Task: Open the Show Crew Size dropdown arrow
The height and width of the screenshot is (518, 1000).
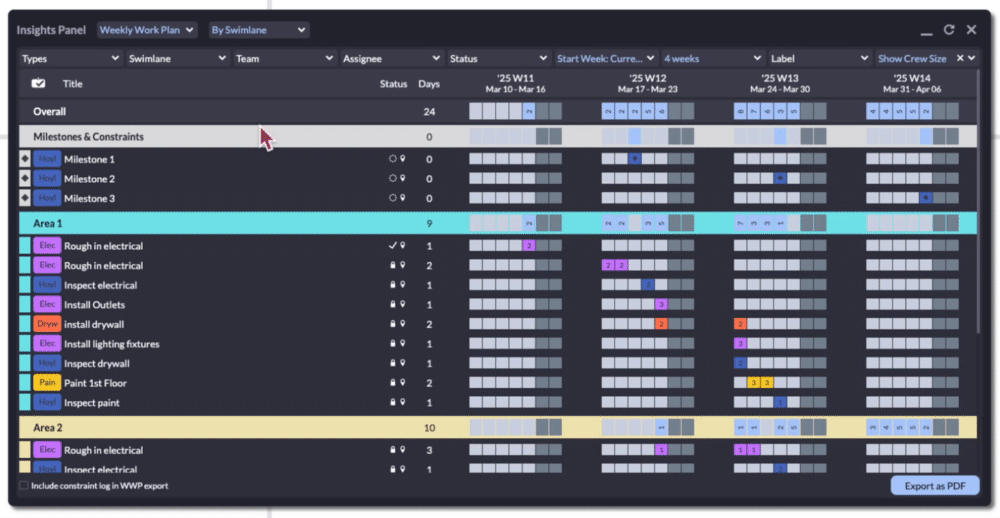Action: coord(971,58)
